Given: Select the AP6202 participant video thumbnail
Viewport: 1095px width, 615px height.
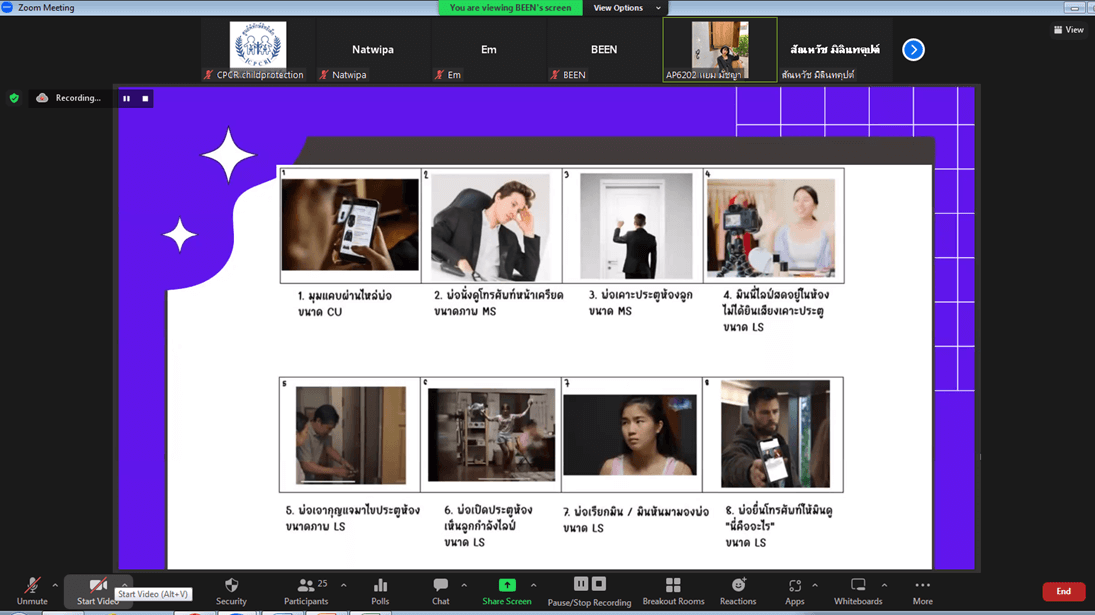Looking at the screenshot, I should coord(719,49).
